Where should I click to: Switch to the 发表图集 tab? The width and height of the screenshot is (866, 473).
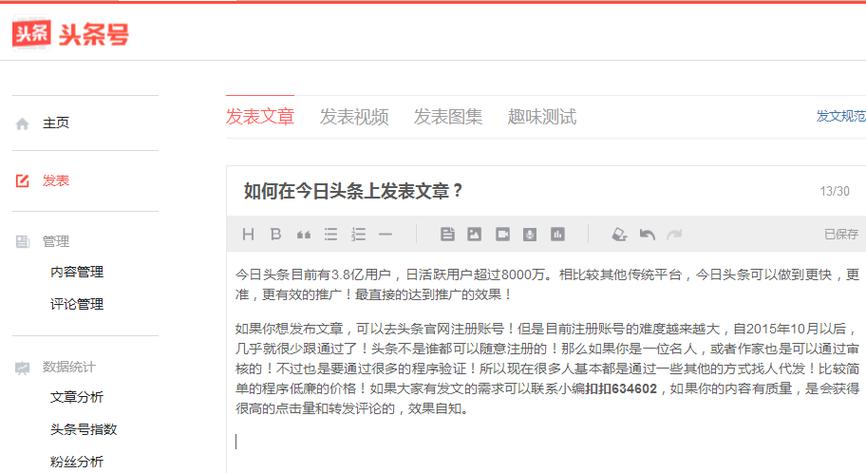pyautogui.click(x=448, y=117)
